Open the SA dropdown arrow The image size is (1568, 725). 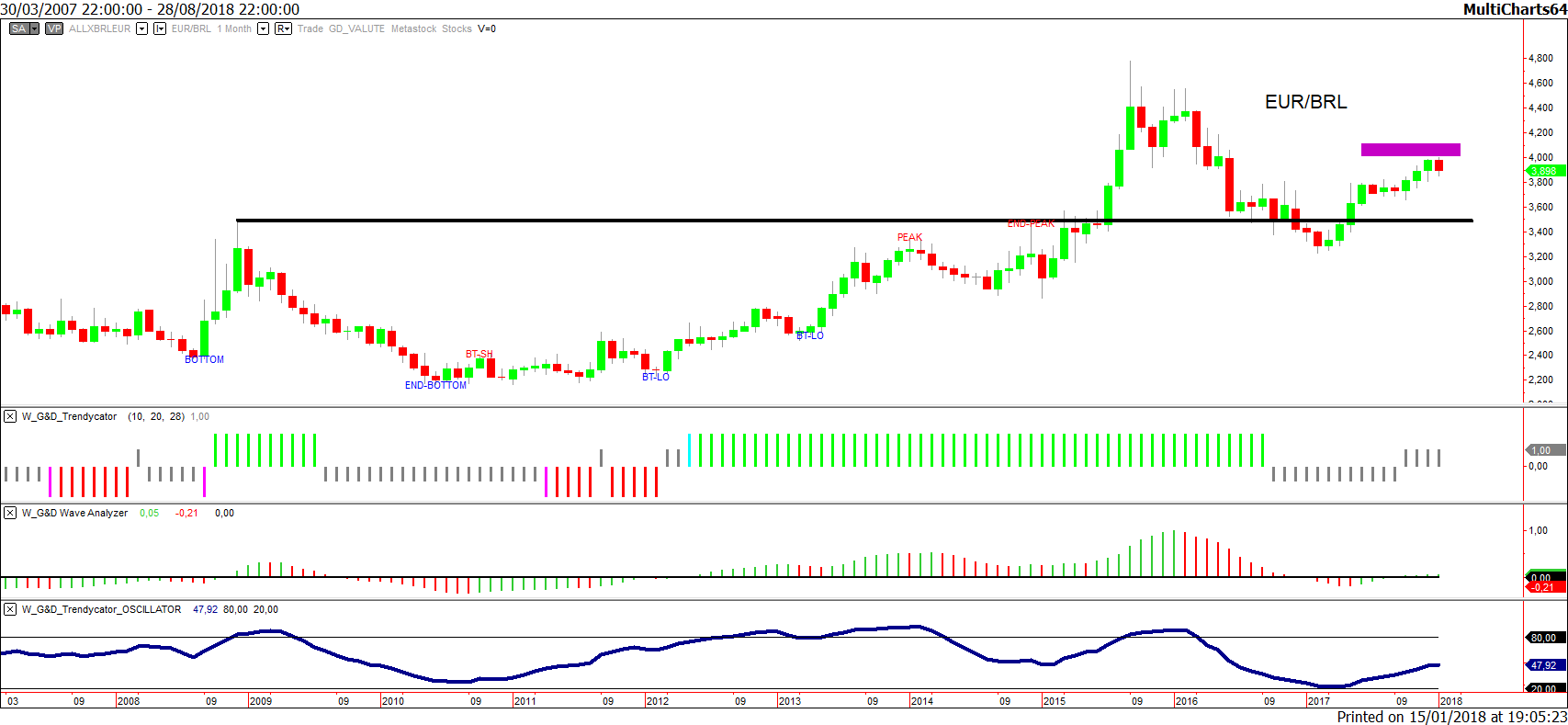(x=35, y=28)
